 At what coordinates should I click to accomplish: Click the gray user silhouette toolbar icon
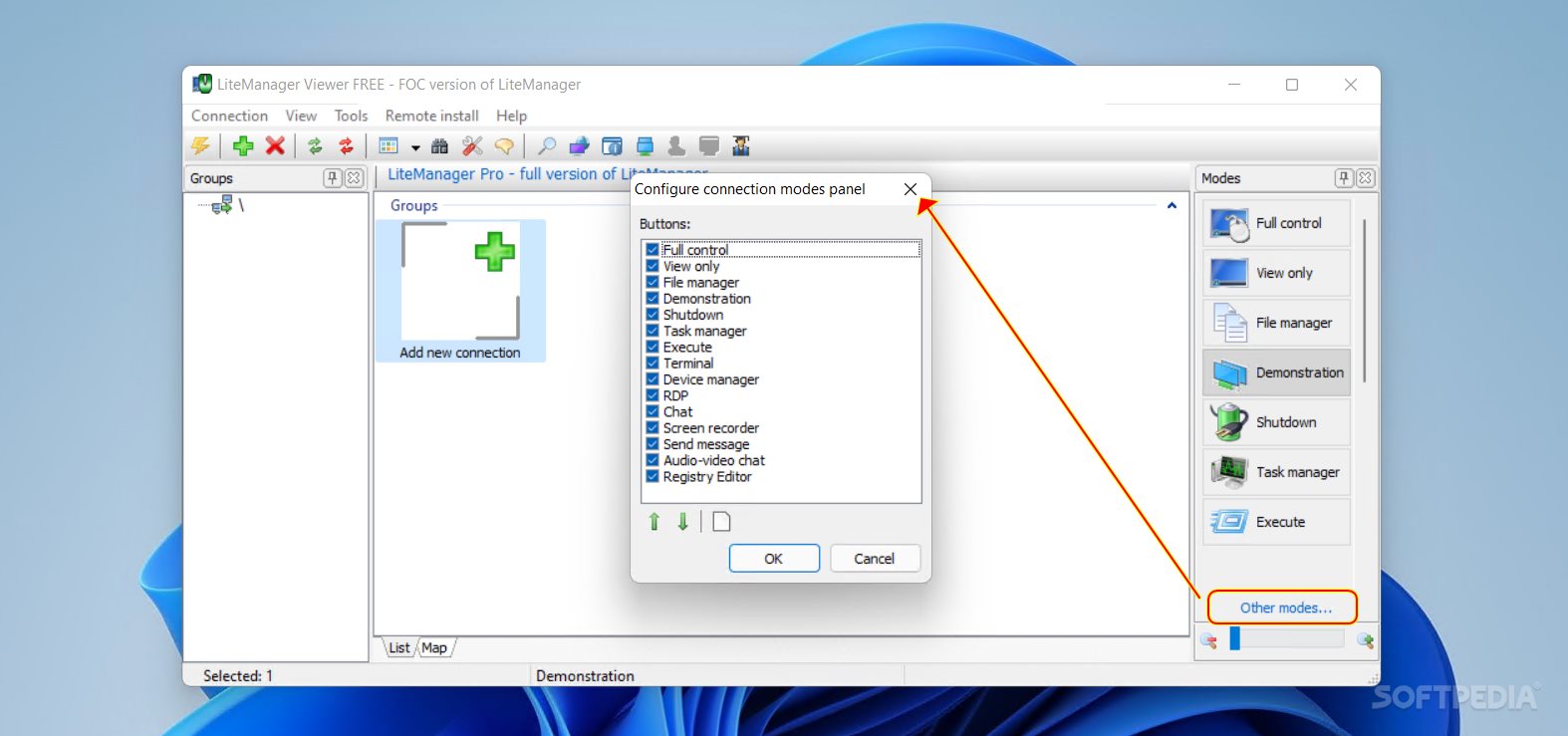coord(676,146)
